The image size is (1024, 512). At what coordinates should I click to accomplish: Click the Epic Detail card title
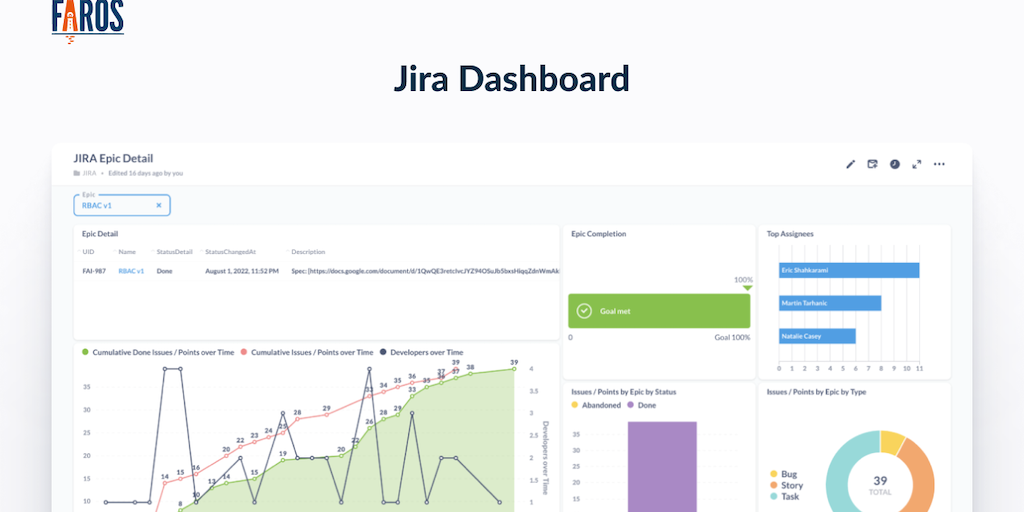tap(100, 234)
